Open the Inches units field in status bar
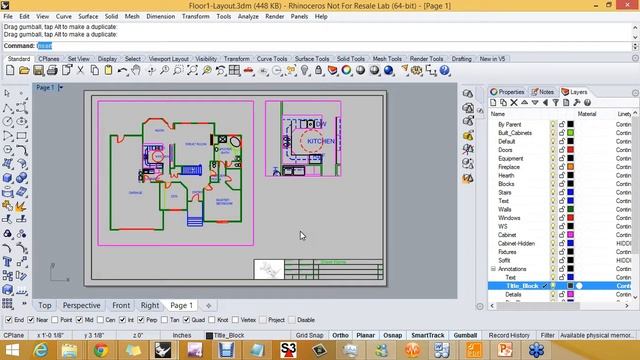Screen dimensions: 640x360 182,335
